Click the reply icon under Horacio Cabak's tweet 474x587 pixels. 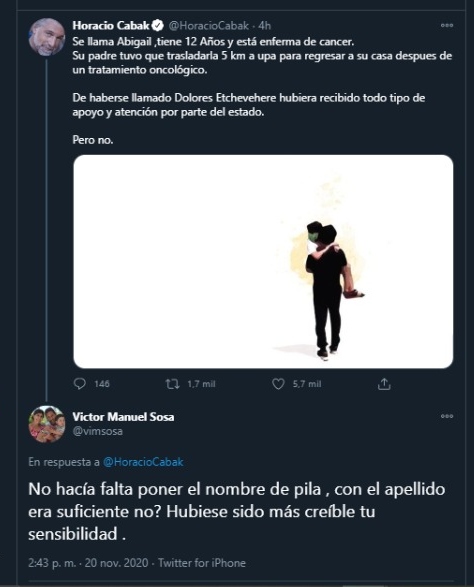coord(80,384)
